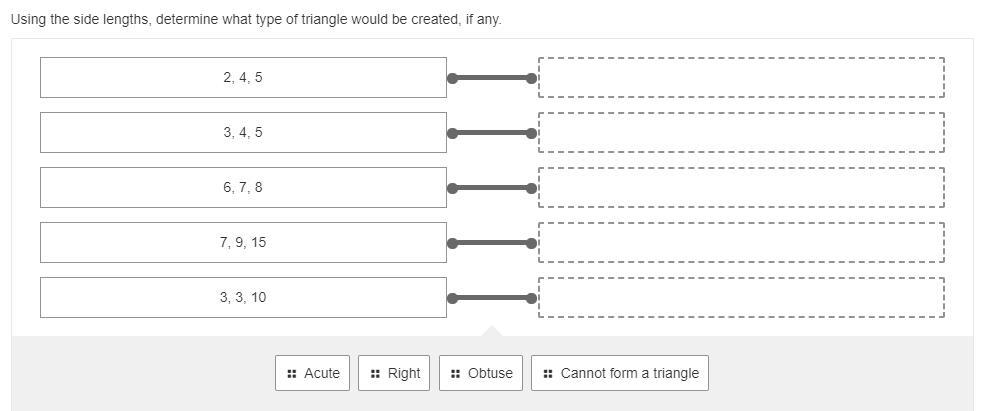Click the 3, 3, 10 side lengths box
The width and height of the screenshot is (1006, 411).
tap(243, 297)
